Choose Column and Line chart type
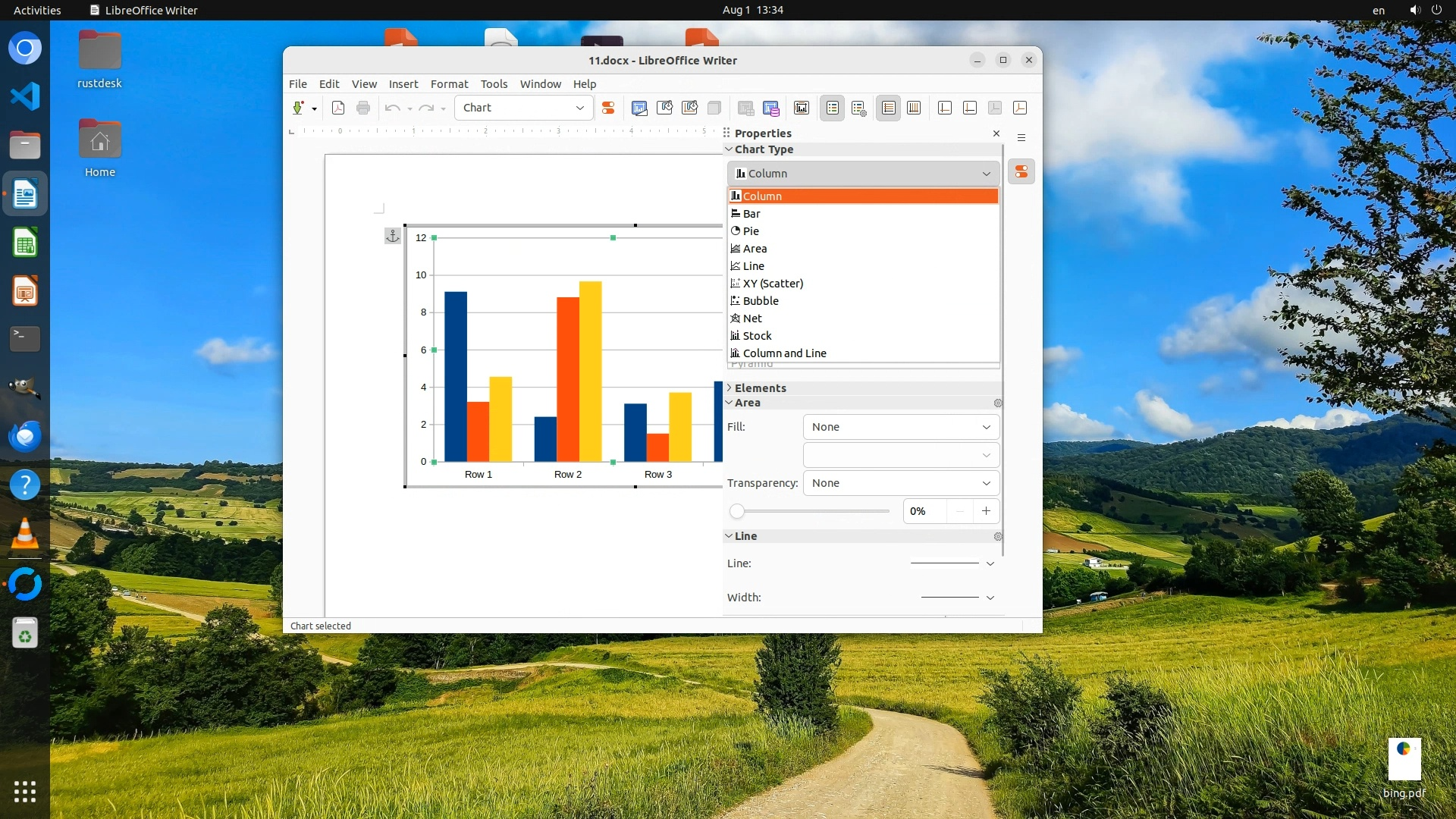The width and height of the screenshot is (1456, 819). coord(784,353)
